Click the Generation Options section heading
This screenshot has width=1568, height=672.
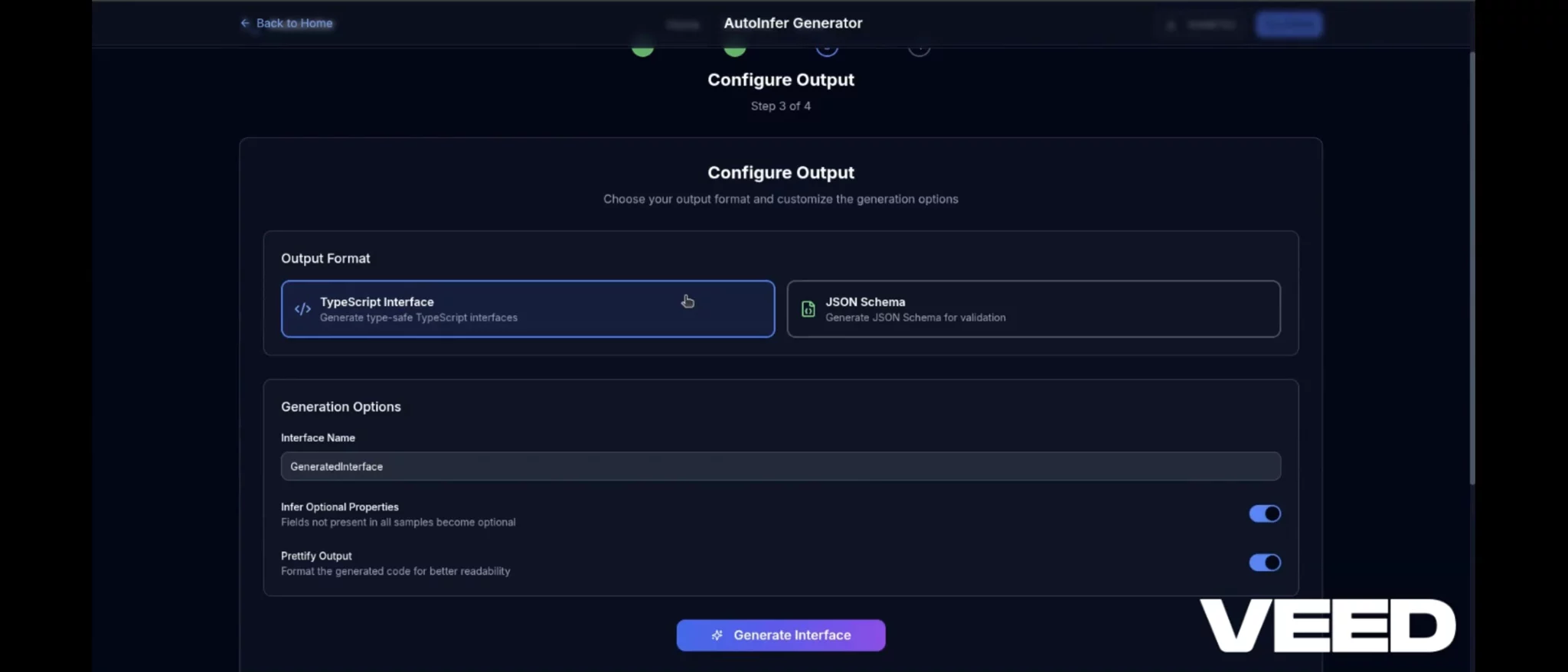click(x=341, y=407)
